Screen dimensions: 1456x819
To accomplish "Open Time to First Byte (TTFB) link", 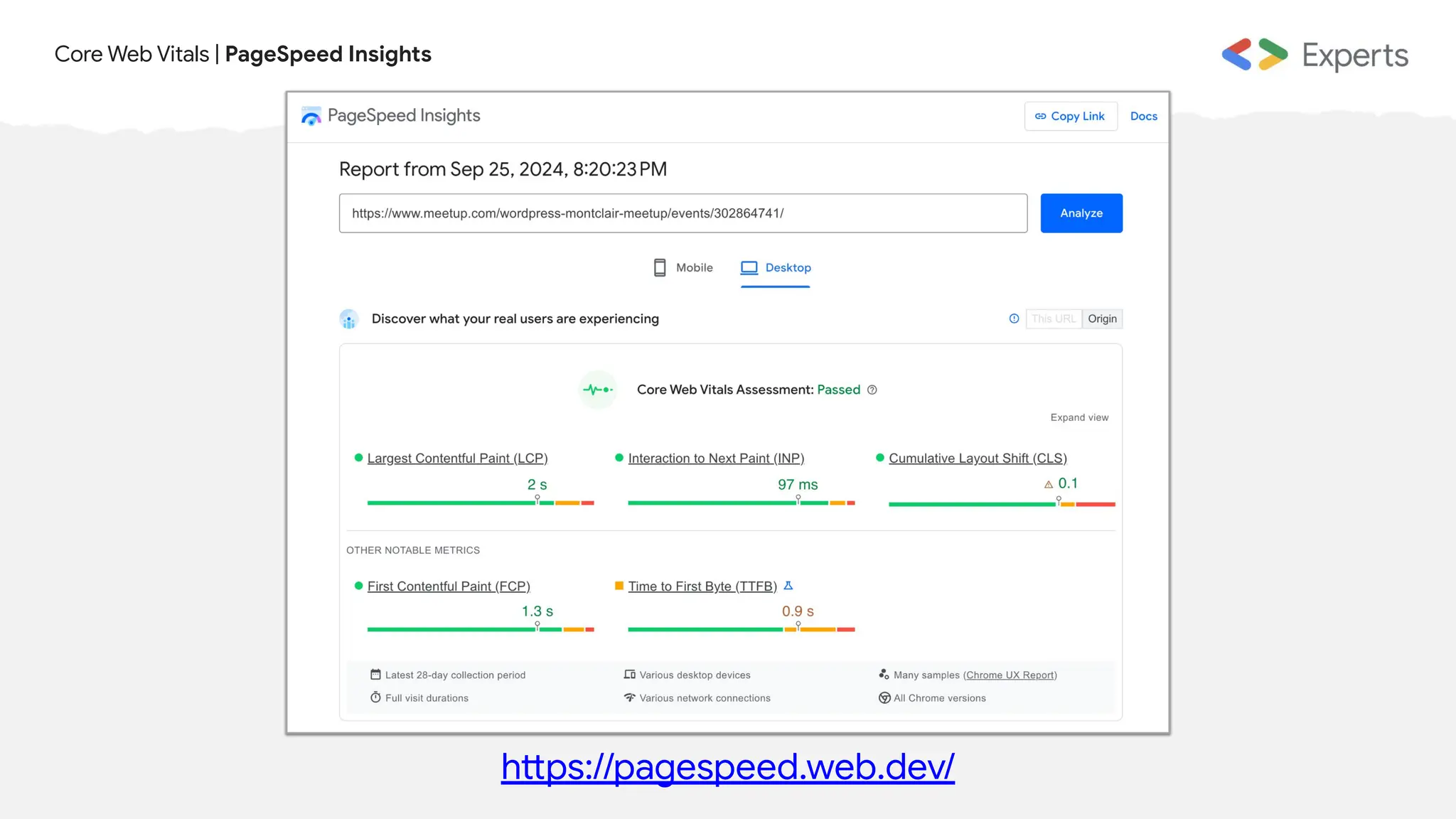I will coord(702,587).
